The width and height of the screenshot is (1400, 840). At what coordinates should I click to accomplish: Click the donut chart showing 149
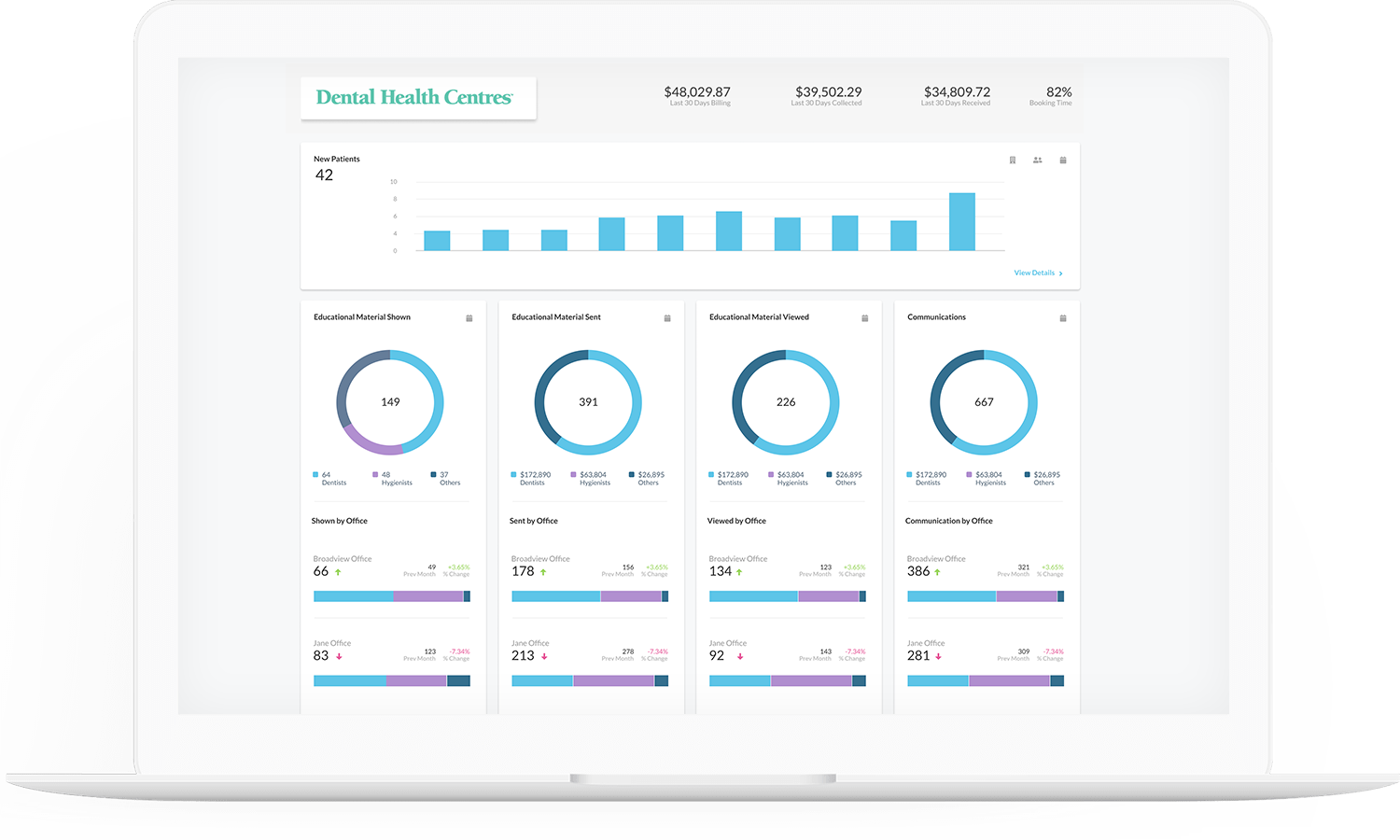(390, 402)
